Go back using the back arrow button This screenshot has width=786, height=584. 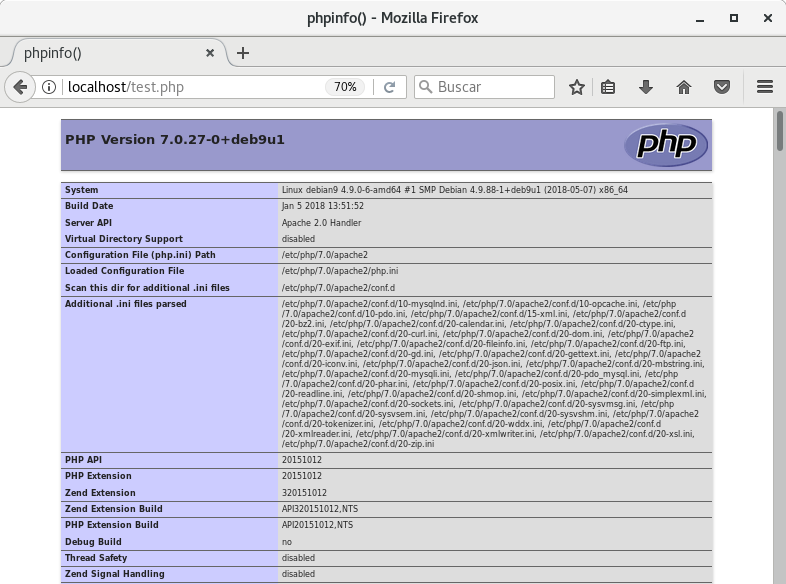click(x=20, y=87)
